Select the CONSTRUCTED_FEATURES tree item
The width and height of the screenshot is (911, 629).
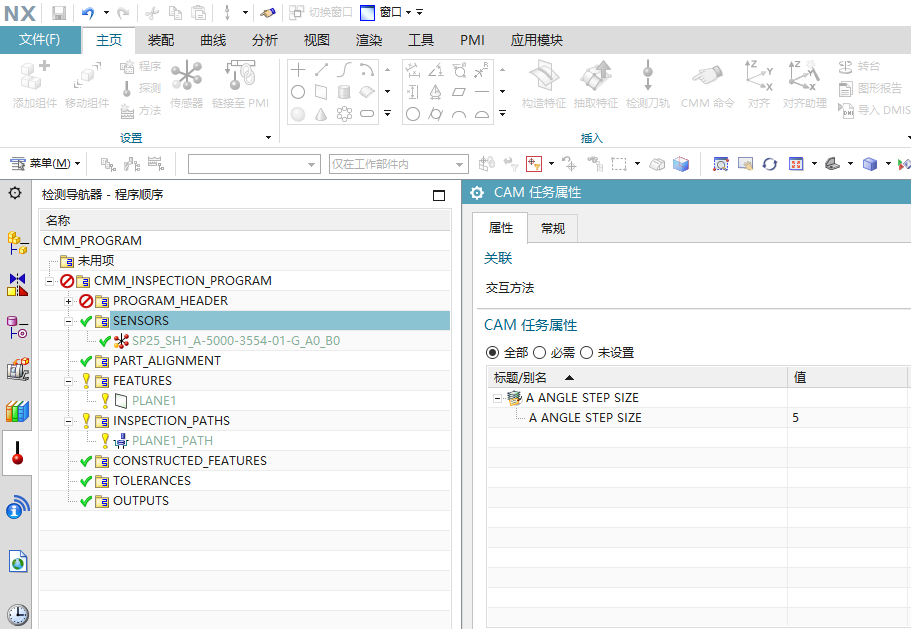pyautogui.click(x=189, y=461)
